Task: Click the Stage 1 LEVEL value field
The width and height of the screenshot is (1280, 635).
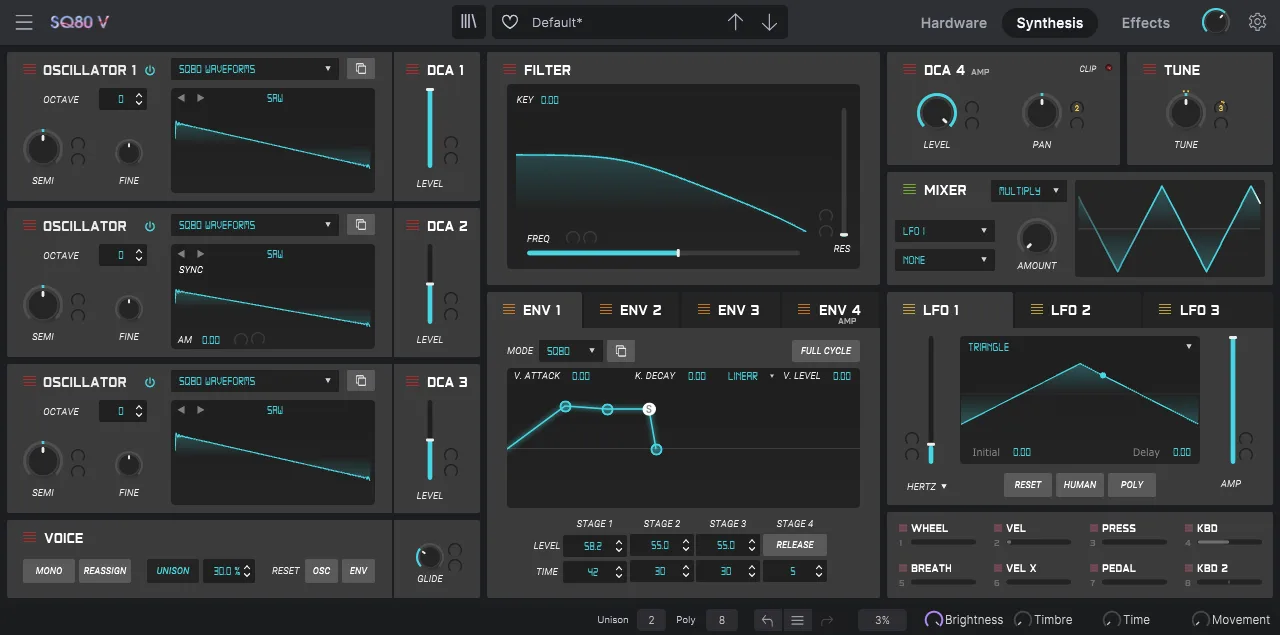Action: (589, 545)
